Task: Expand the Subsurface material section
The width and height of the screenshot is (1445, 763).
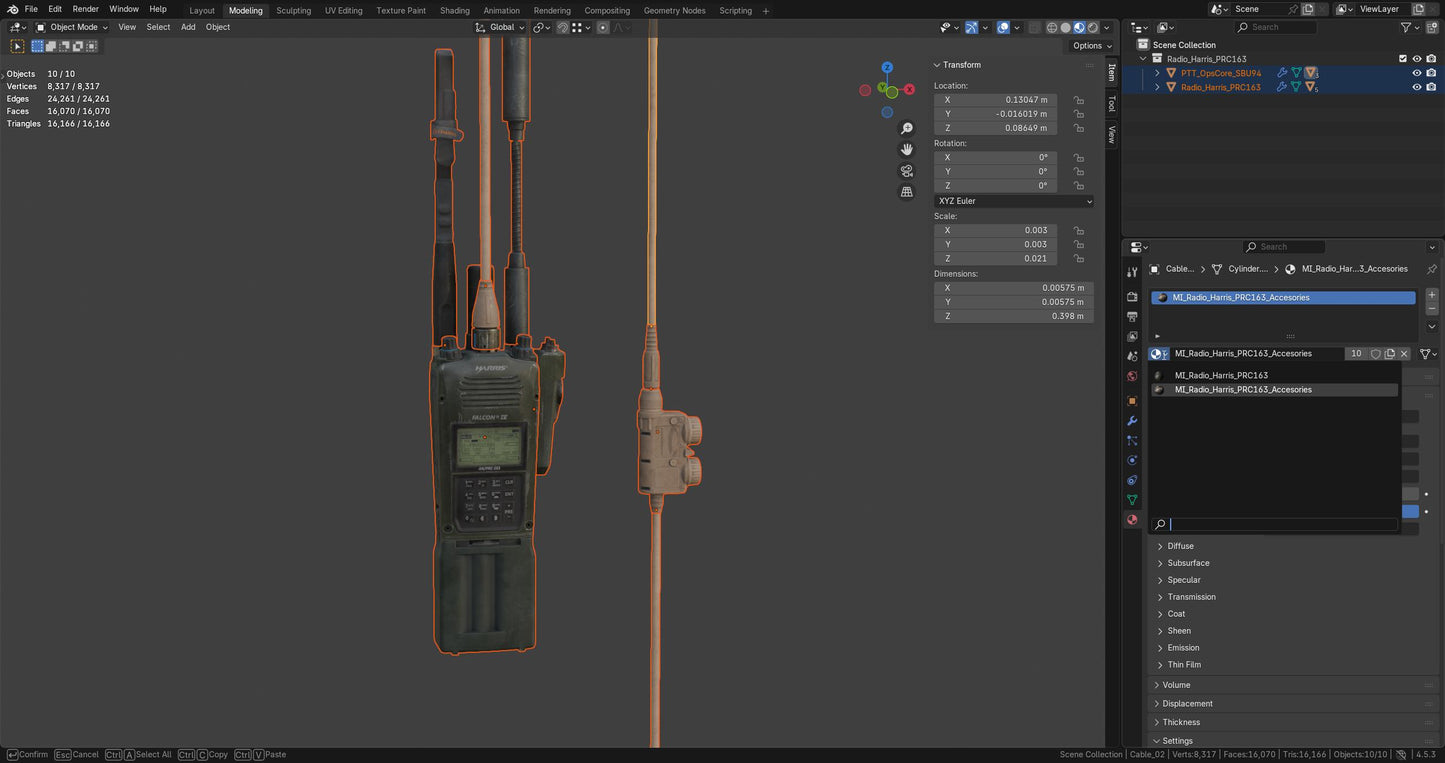Action: pos(1188,563)
